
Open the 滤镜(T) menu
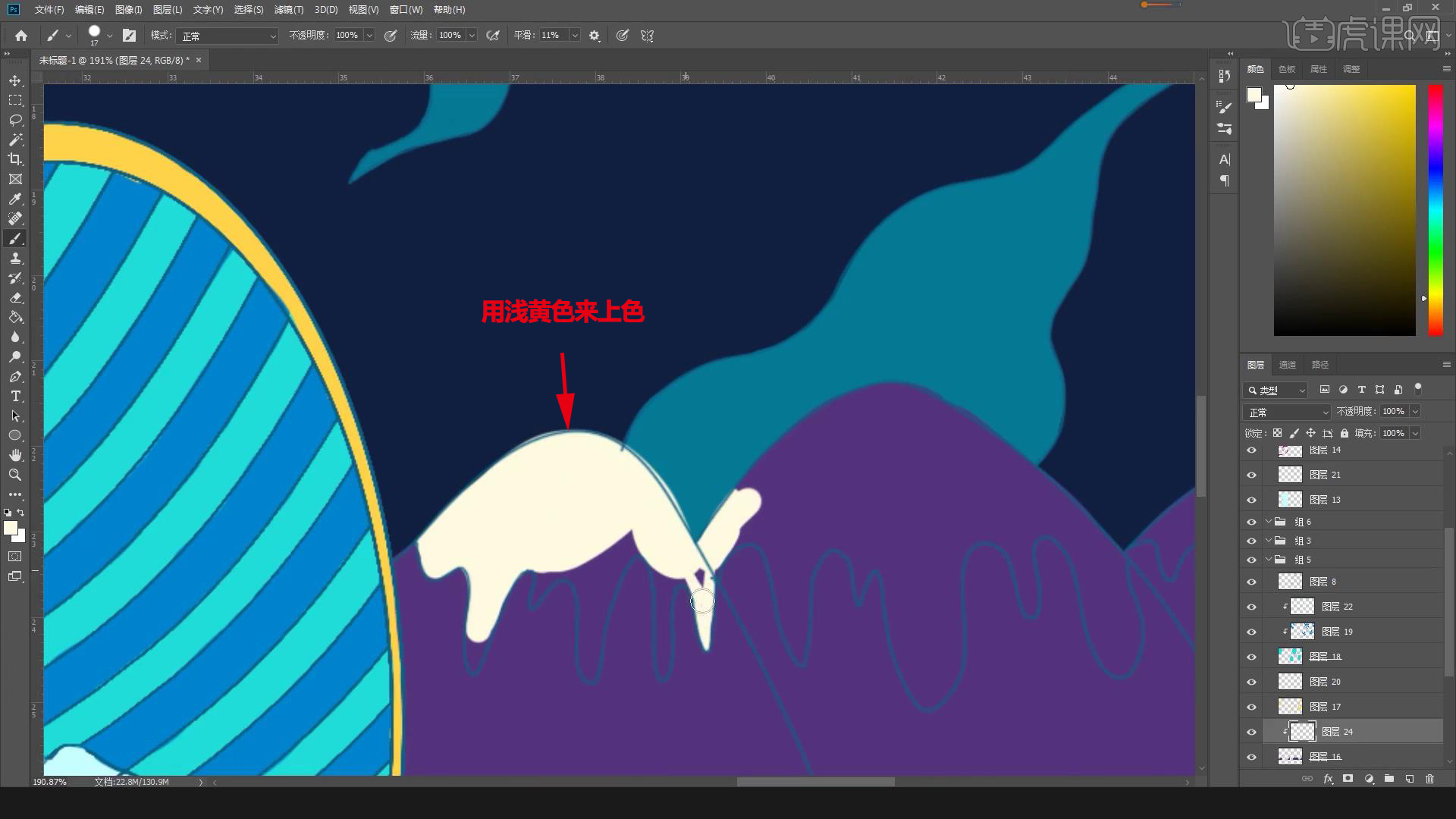coord(289,10)
